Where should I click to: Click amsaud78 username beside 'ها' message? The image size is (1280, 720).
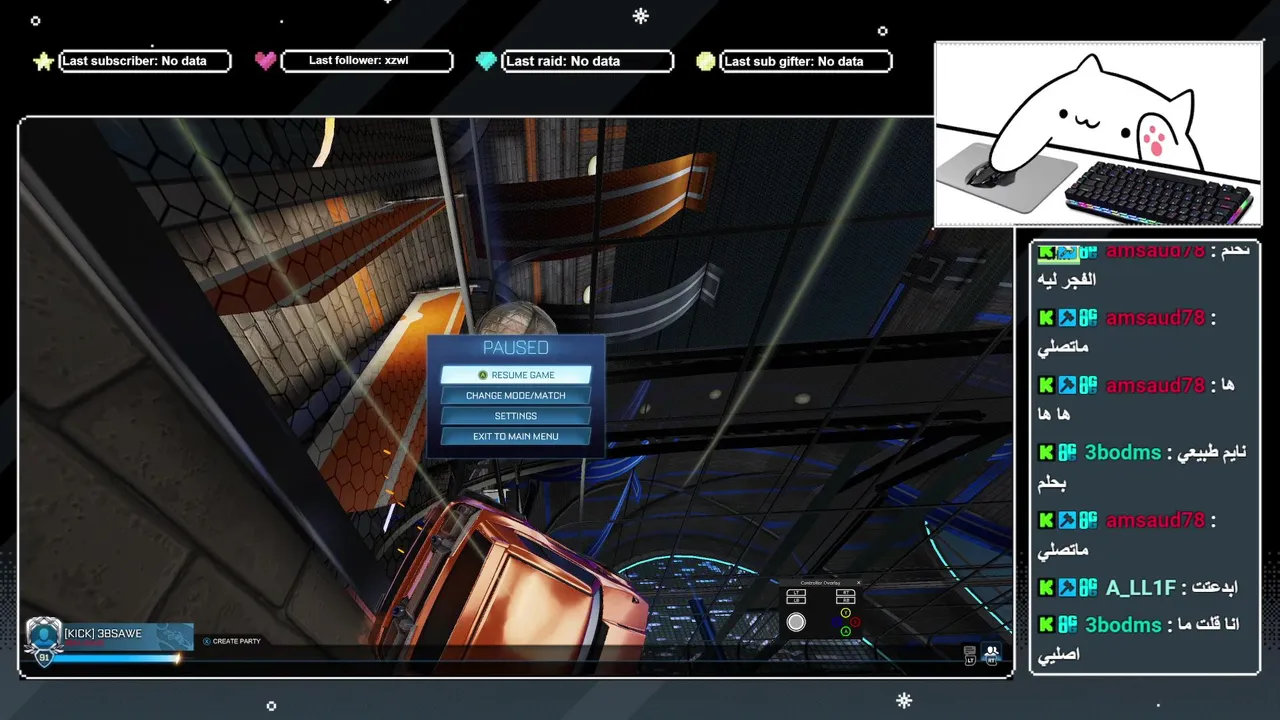pos(1155,385)
